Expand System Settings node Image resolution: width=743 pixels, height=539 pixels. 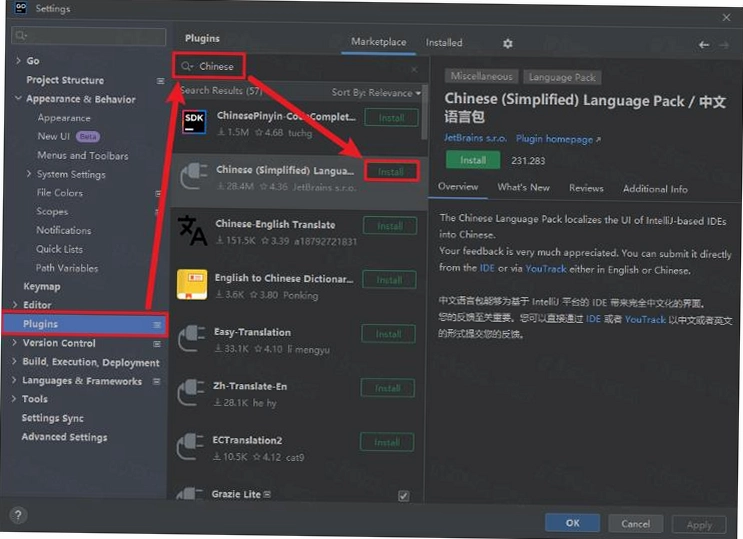pyautogui.click(x=29, y=174)
